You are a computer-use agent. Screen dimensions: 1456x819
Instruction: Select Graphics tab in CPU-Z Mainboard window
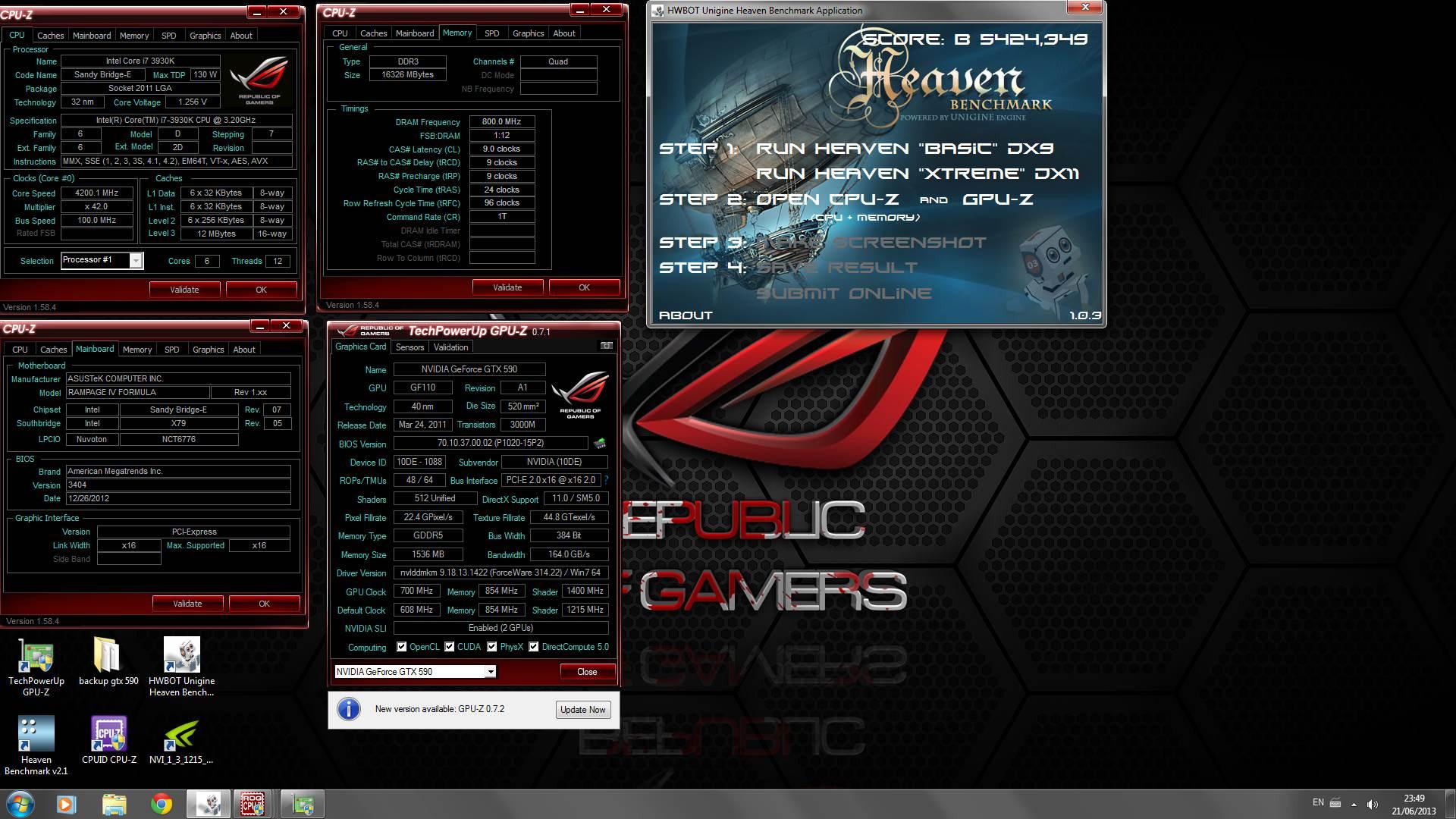208,350
